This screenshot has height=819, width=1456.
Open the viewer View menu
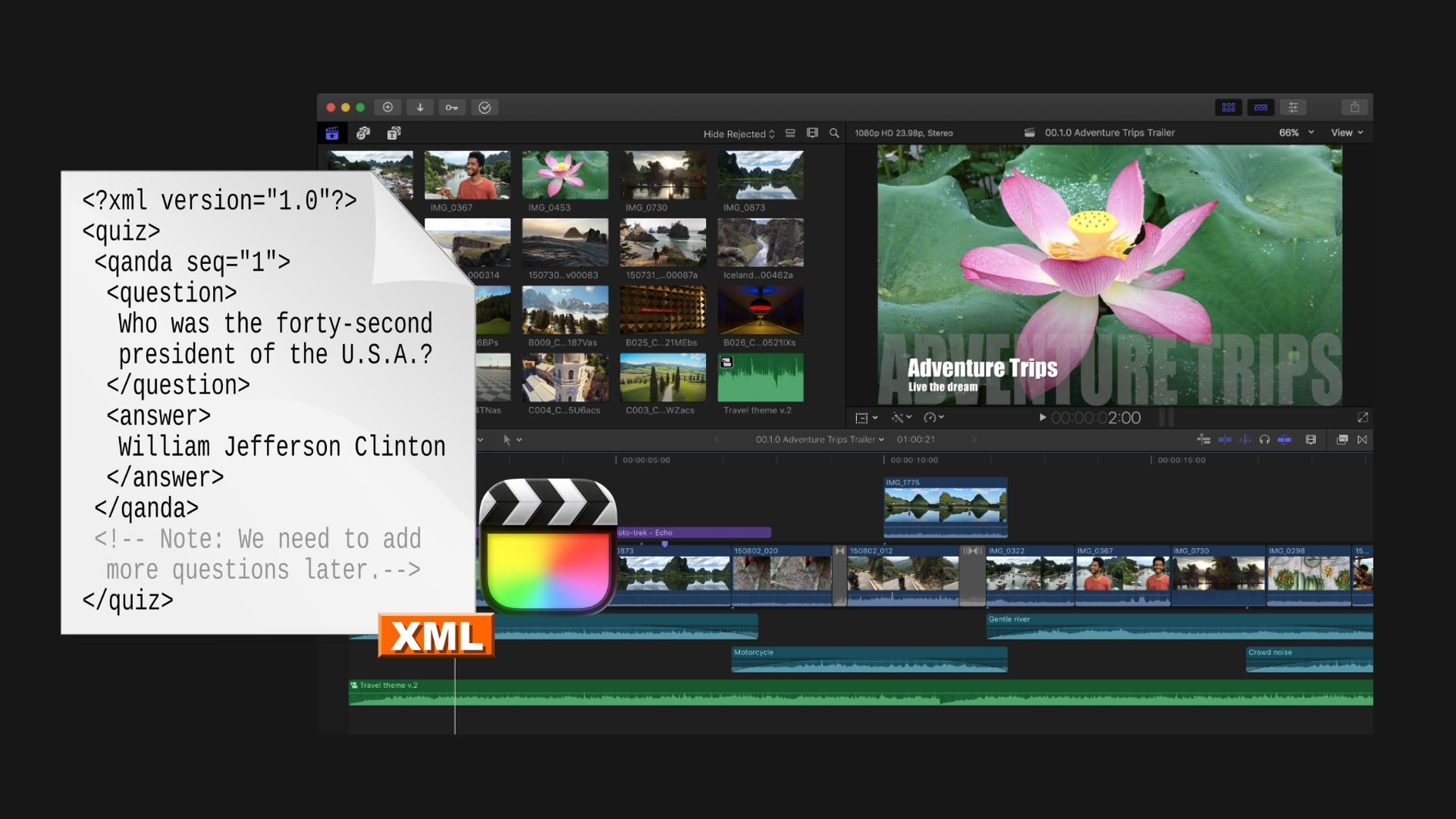pos(1347,133)
